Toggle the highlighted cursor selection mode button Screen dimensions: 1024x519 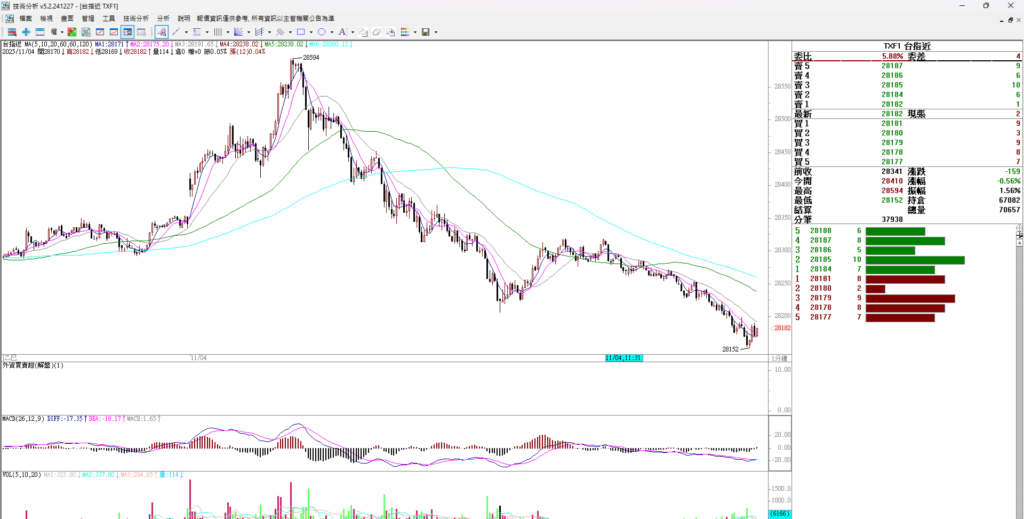pos(161,32)
